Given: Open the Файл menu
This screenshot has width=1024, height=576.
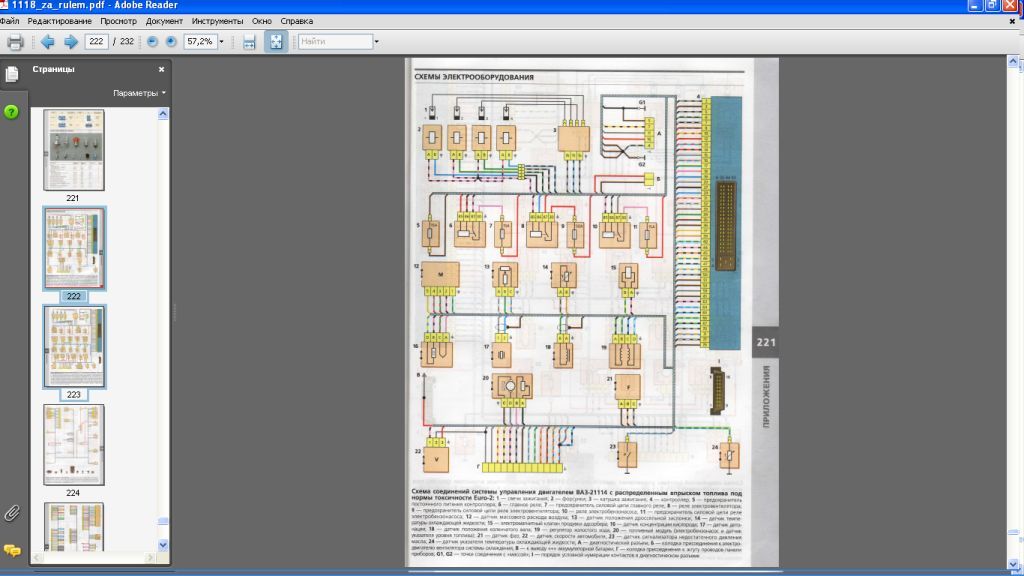Looking at the screenshot, I should 10,21.
